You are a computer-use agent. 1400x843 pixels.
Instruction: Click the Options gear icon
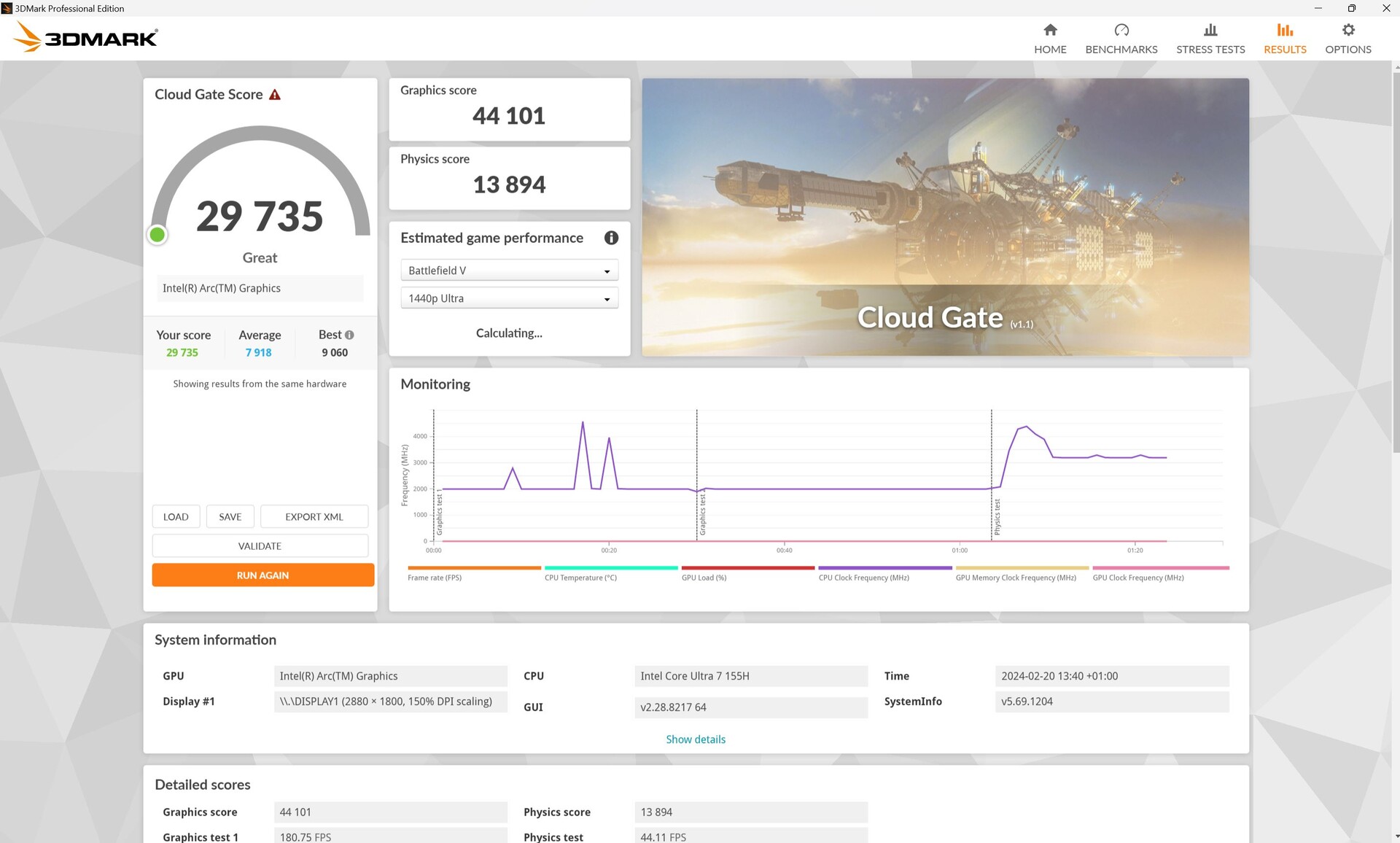(1347, 30)
